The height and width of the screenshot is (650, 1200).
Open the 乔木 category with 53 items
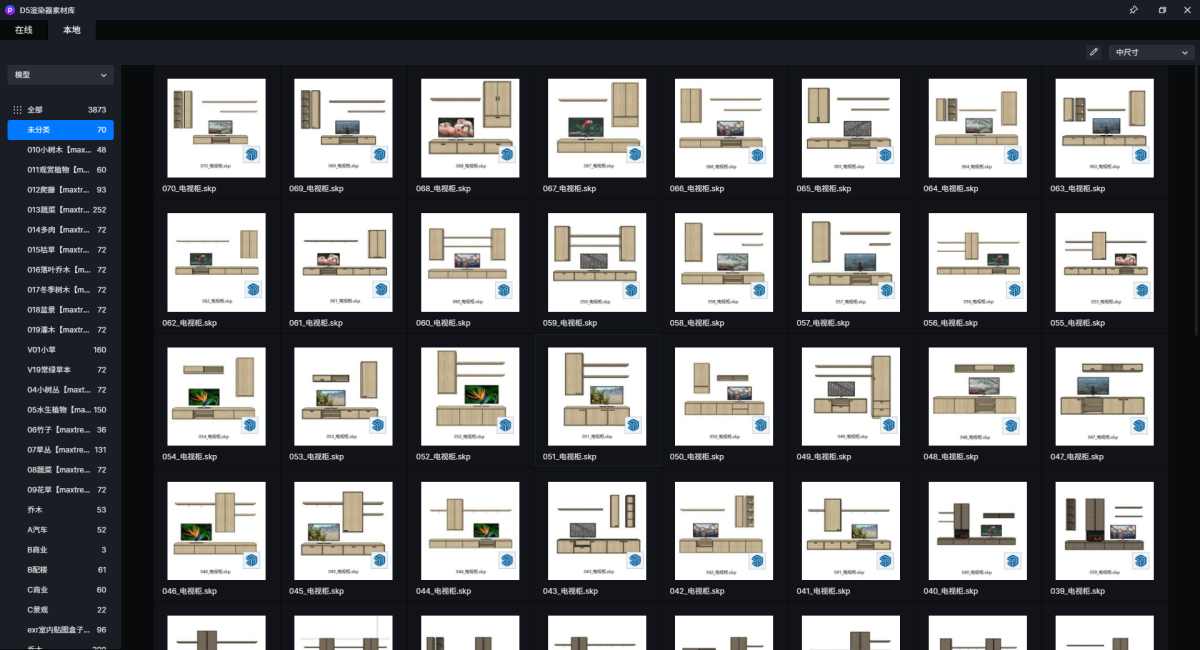[60, 510]
